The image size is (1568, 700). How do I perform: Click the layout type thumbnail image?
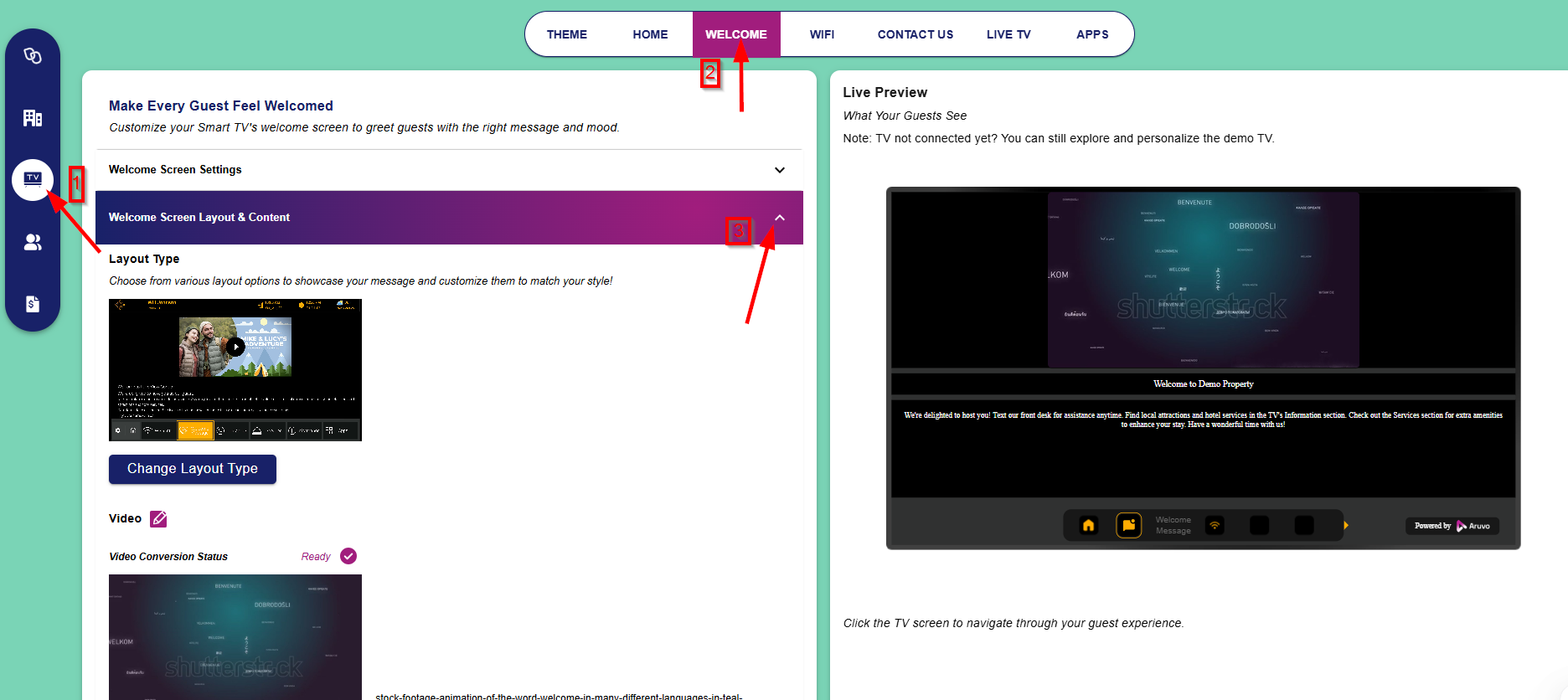235,370
